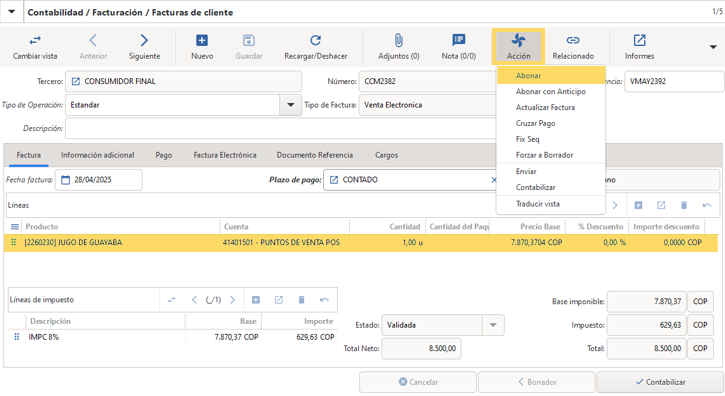Click the VMAY2392 reference field

[674, 81]
